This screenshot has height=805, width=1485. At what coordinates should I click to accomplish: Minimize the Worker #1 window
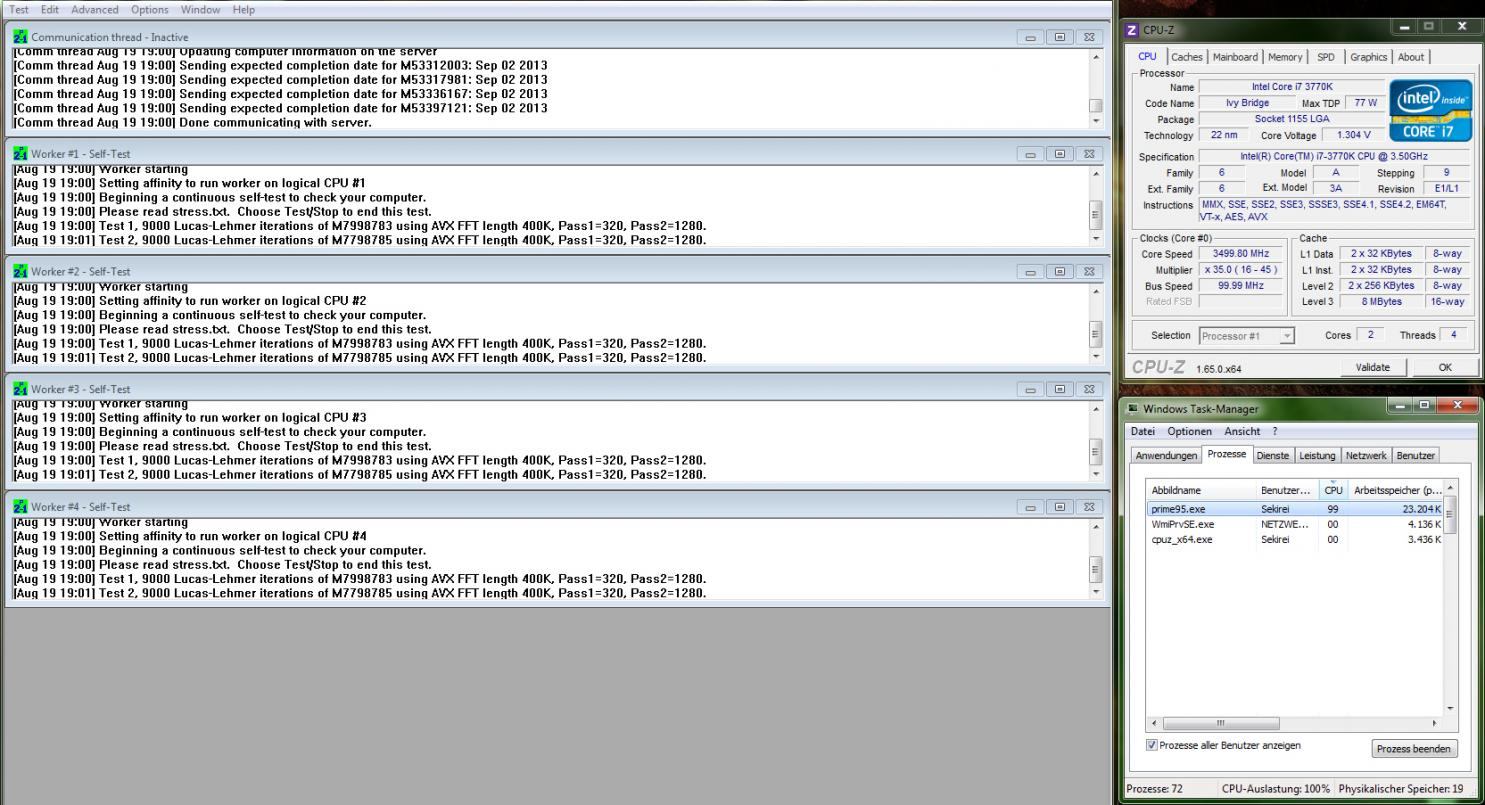1033,154
